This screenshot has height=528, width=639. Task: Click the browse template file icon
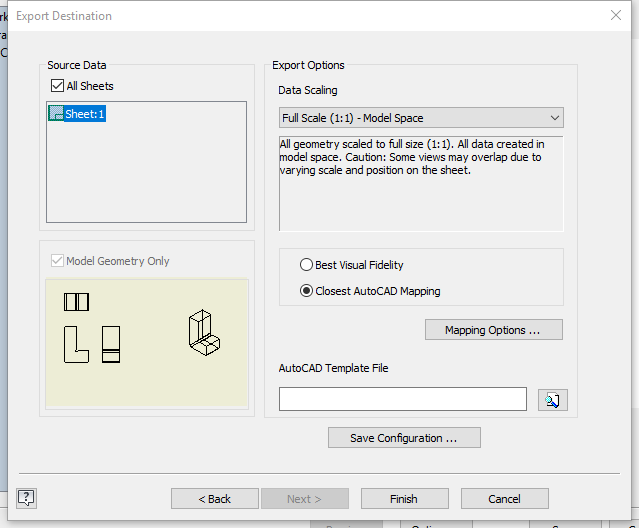click(x=552, y=400)
